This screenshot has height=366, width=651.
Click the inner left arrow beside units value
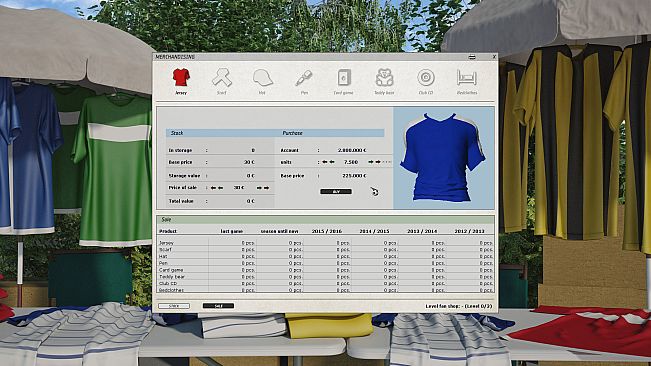point(332,162)
